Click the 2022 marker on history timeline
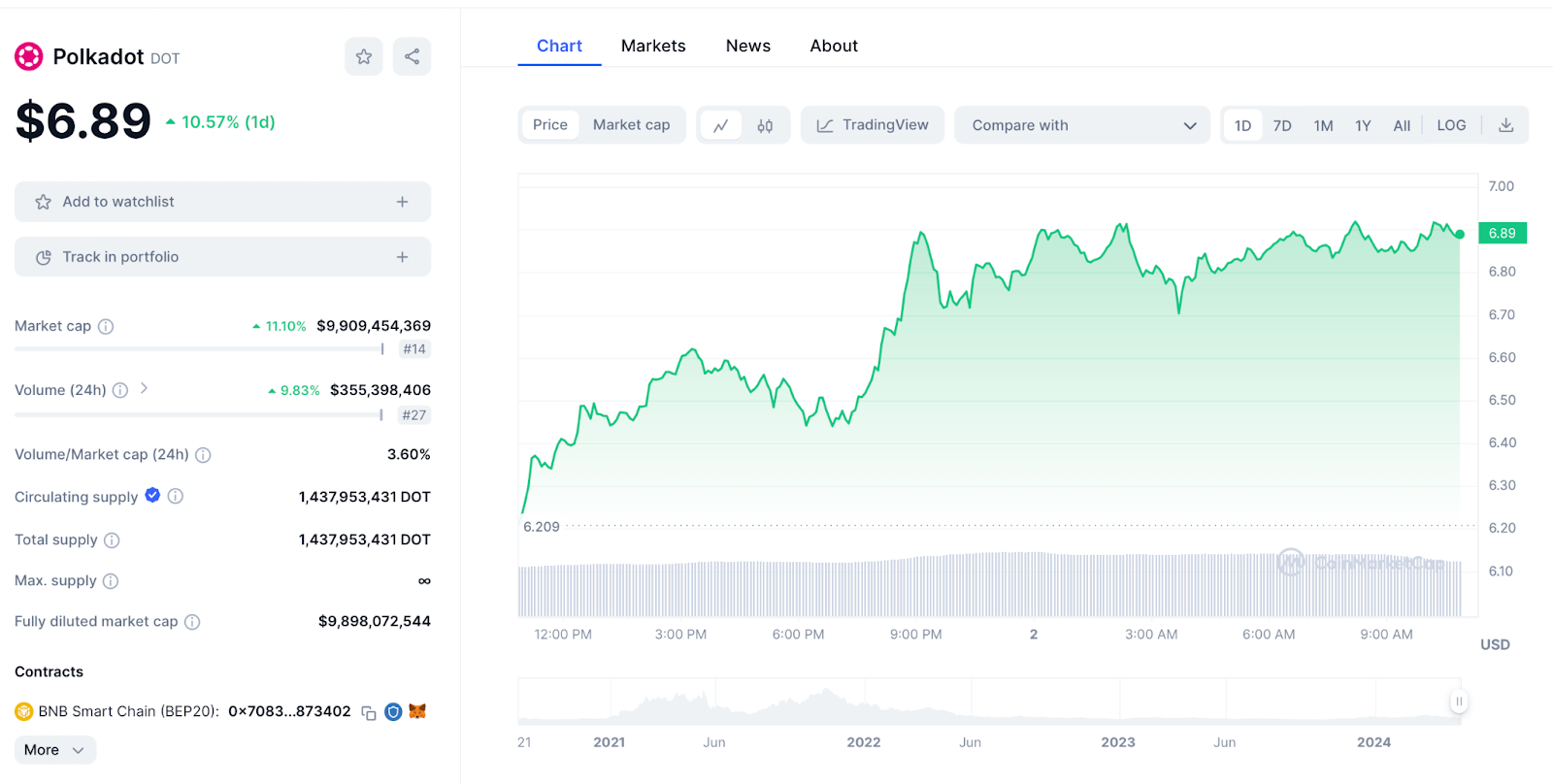Image resolution: width=1553 pixels, height=784 pixels. 864,742
